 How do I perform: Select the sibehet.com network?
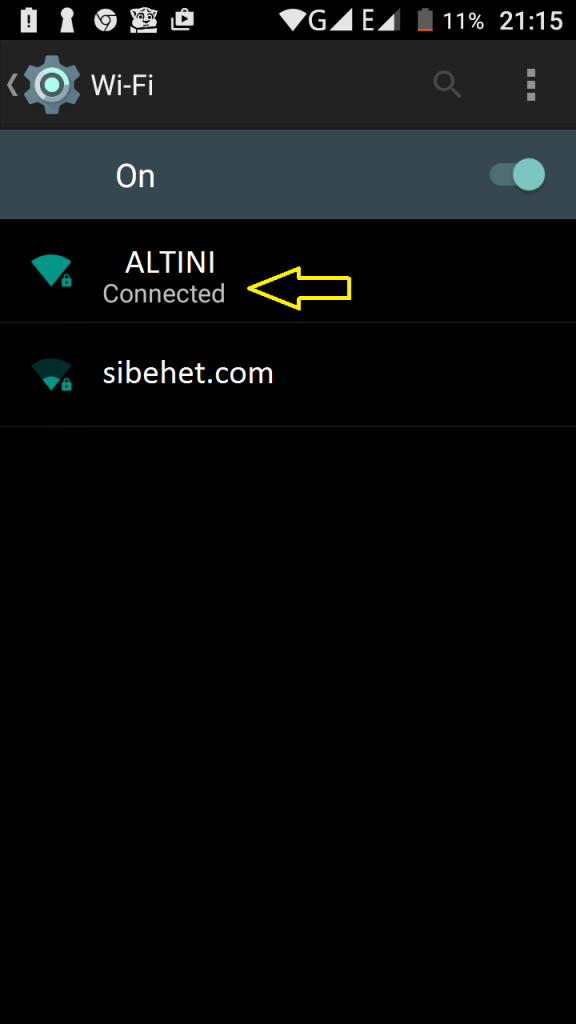(288, 375)
